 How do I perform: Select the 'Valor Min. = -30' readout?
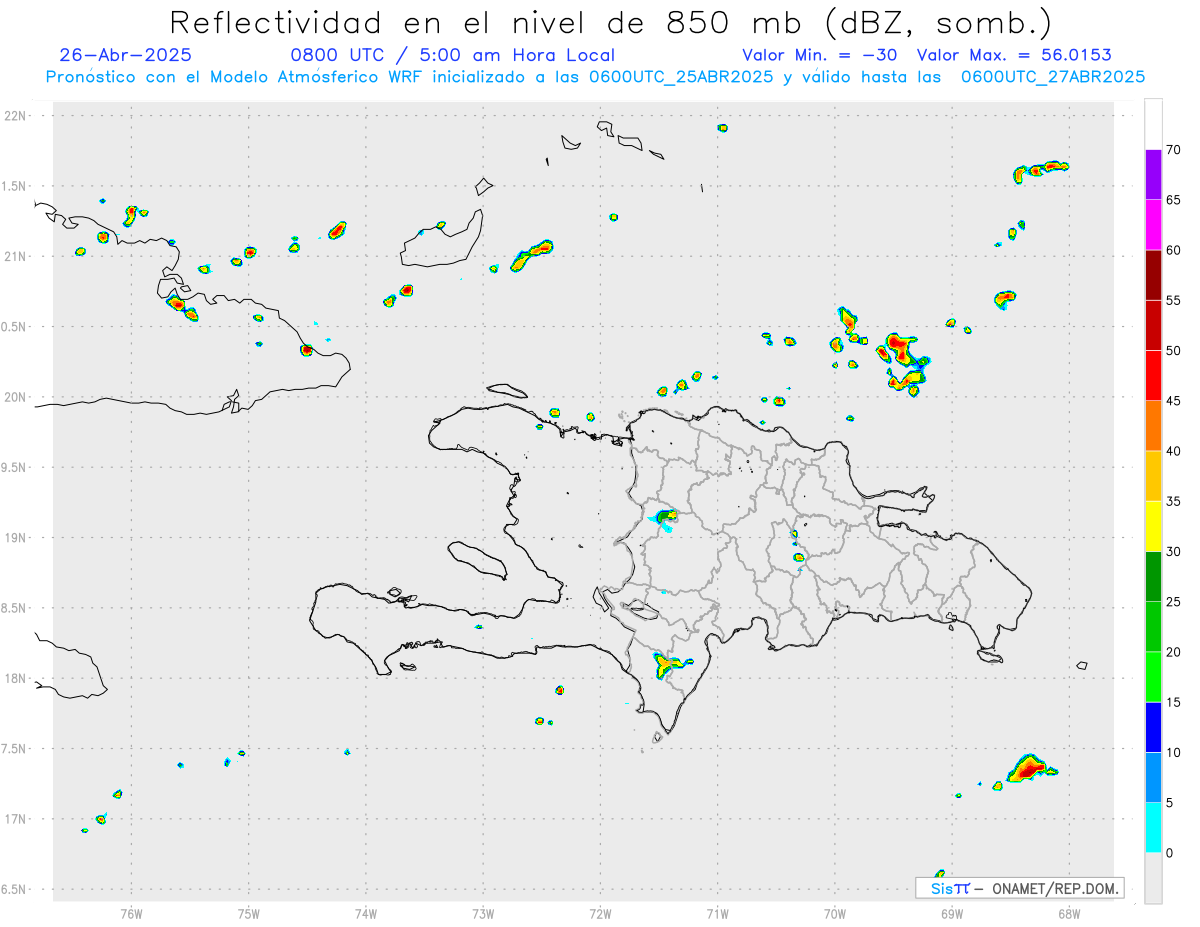pos(822,55)
